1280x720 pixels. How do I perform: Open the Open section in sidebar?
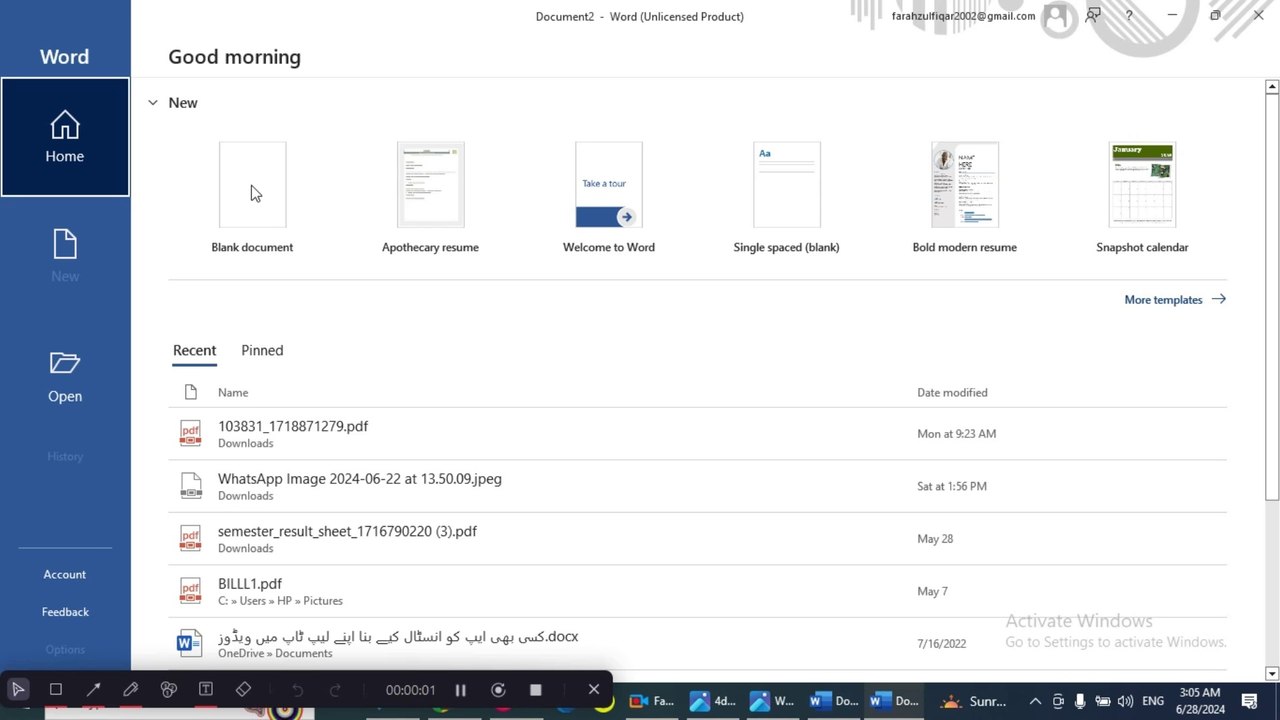(x=65, y=377)
